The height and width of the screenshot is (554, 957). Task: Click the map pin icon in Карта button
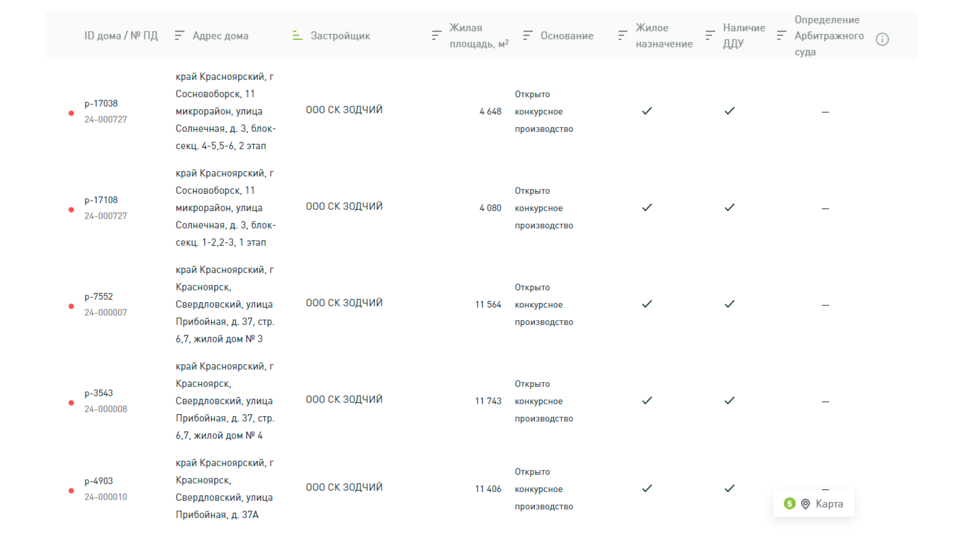(x=806, y=504)
